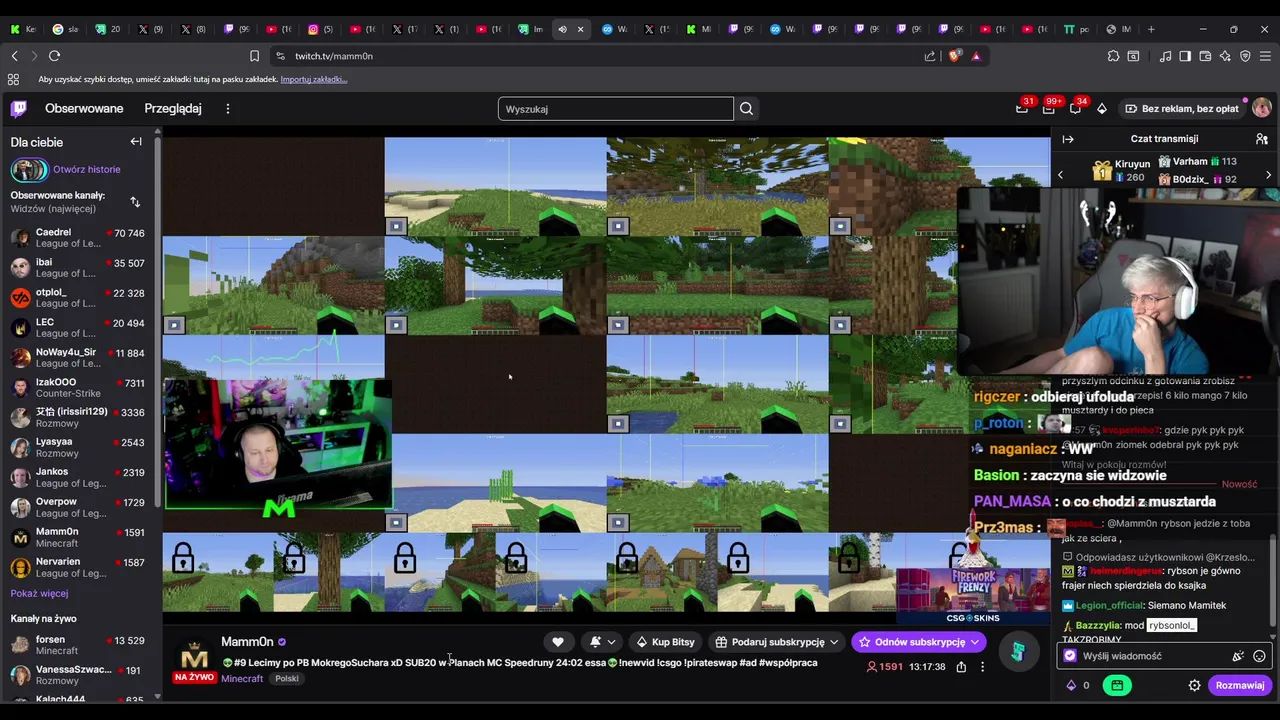Open browser hamburger menu
Viewport: 1280px width, 720px height.
[1265, 56]
